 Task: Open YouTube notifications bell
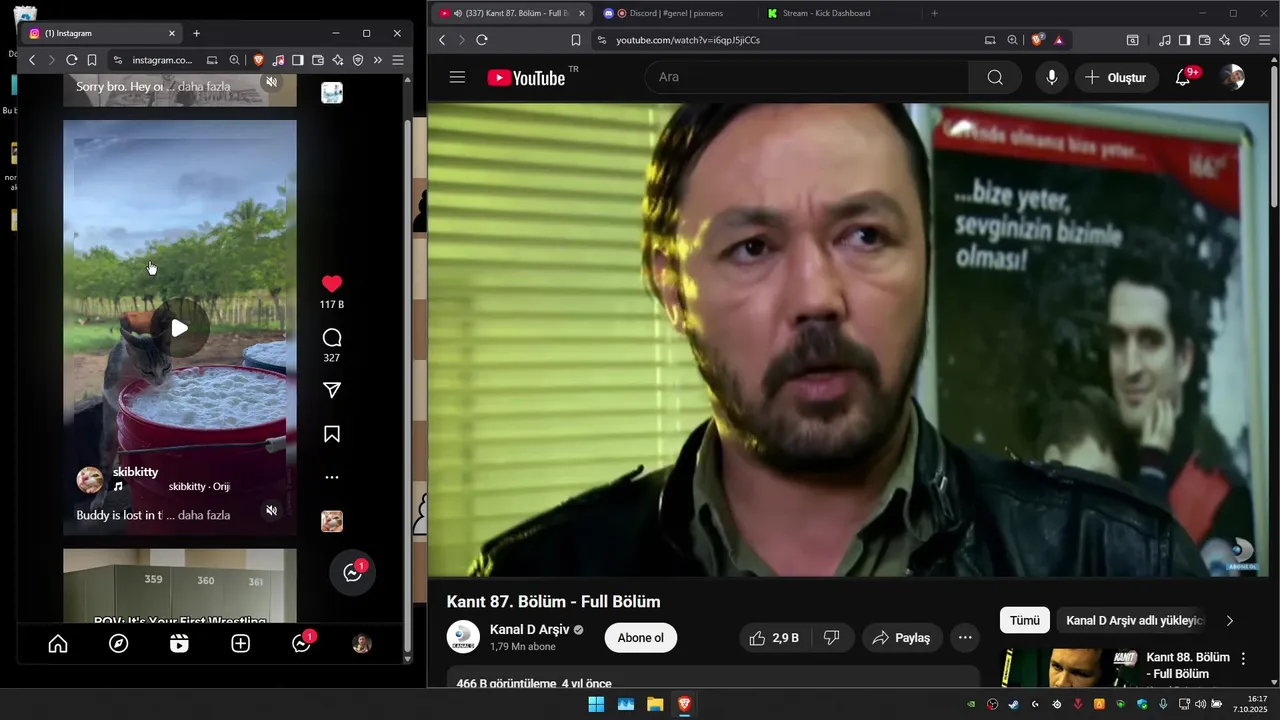[1182, 77]
